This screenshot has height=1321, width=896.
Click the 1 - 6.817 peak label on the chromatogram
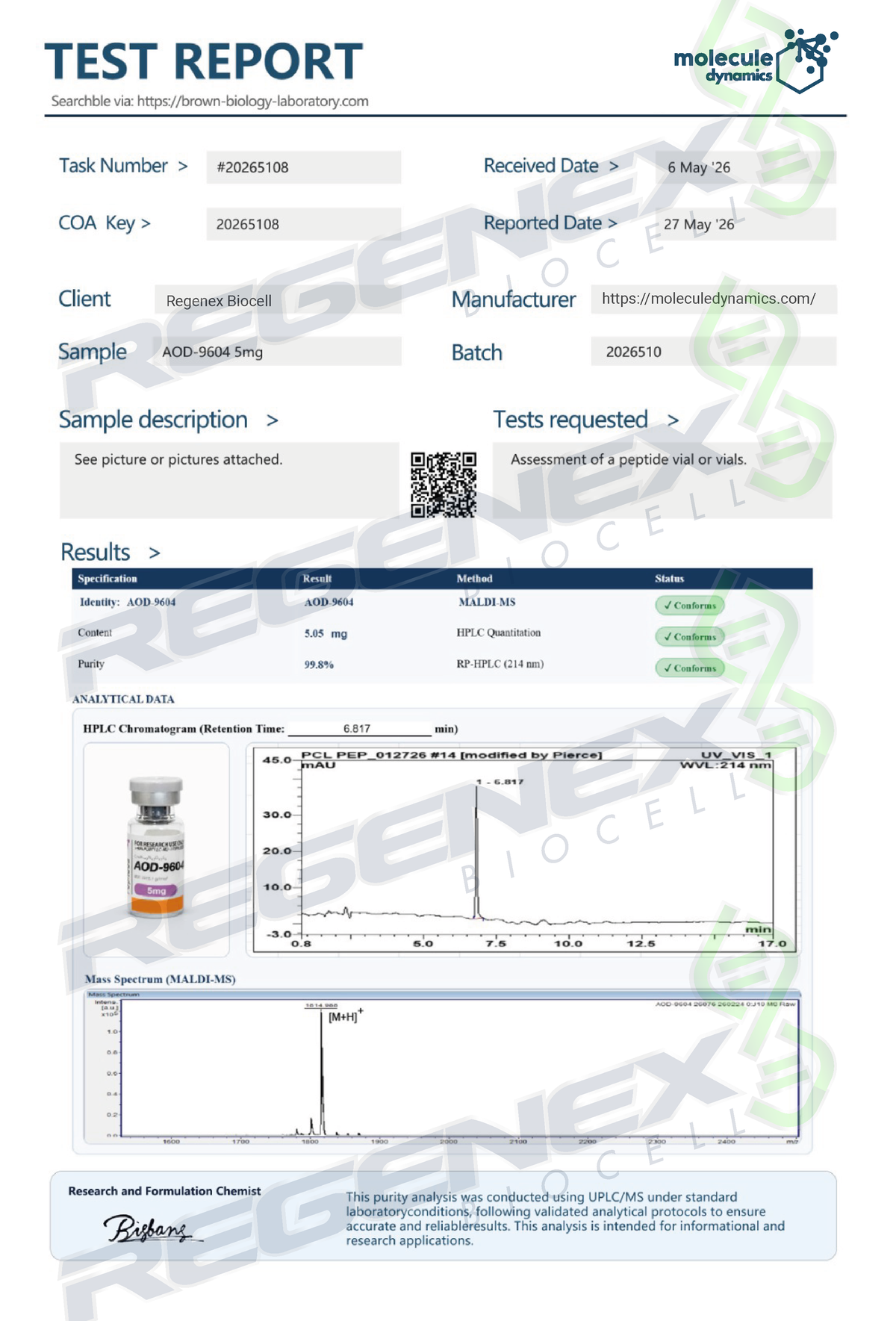(x=500, y=782)
